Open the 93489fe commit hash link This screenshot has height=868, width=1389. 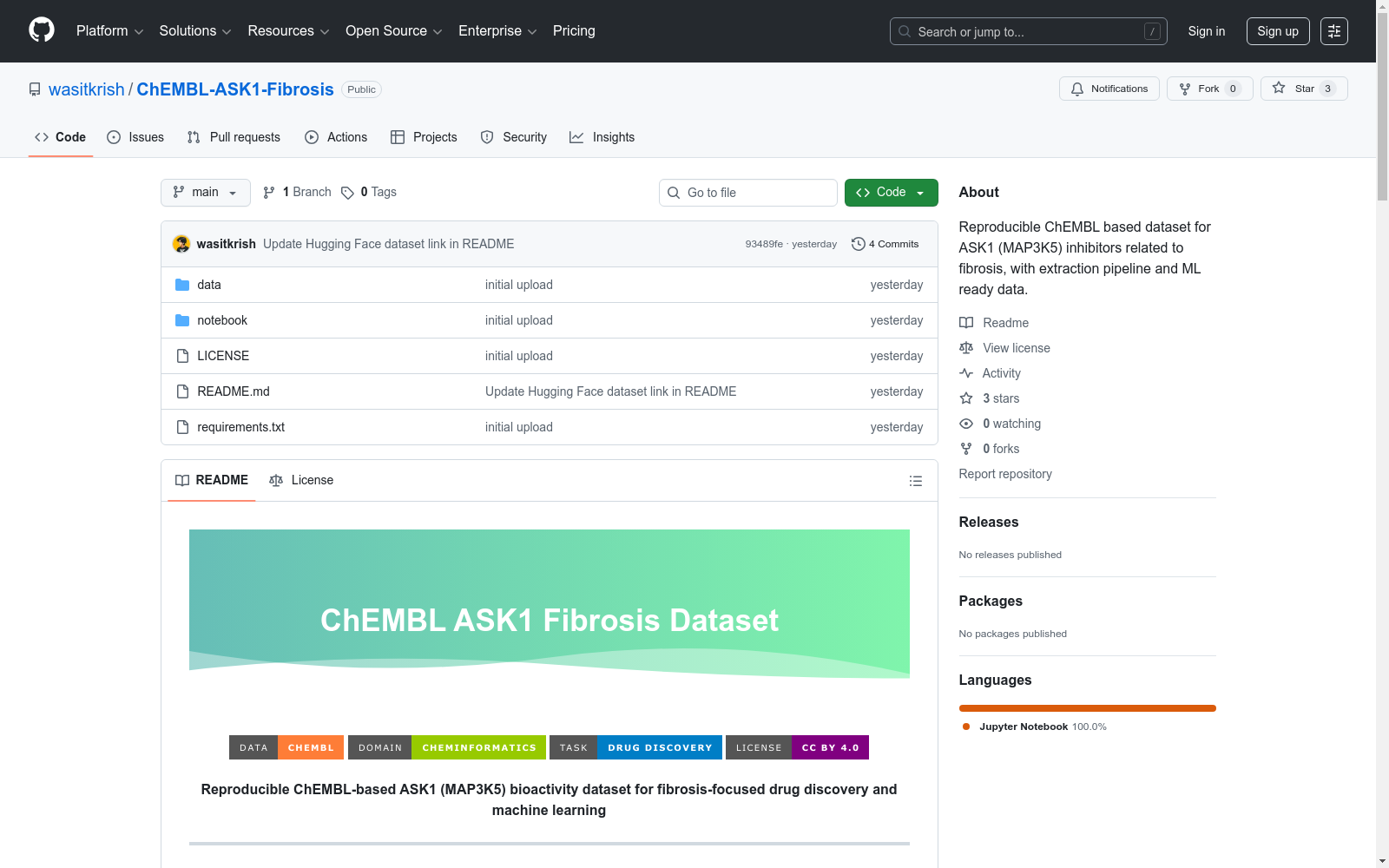pos(764,244)
